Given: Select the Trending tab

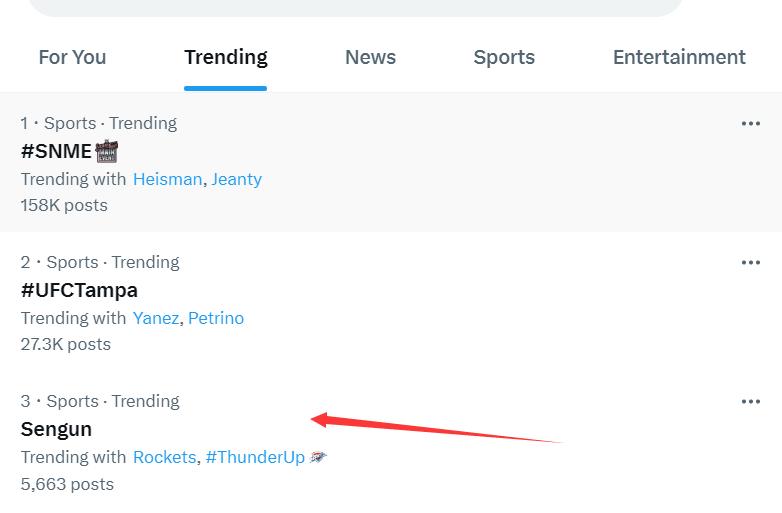Looking at the screenshot, I should (x=225, y=57).
